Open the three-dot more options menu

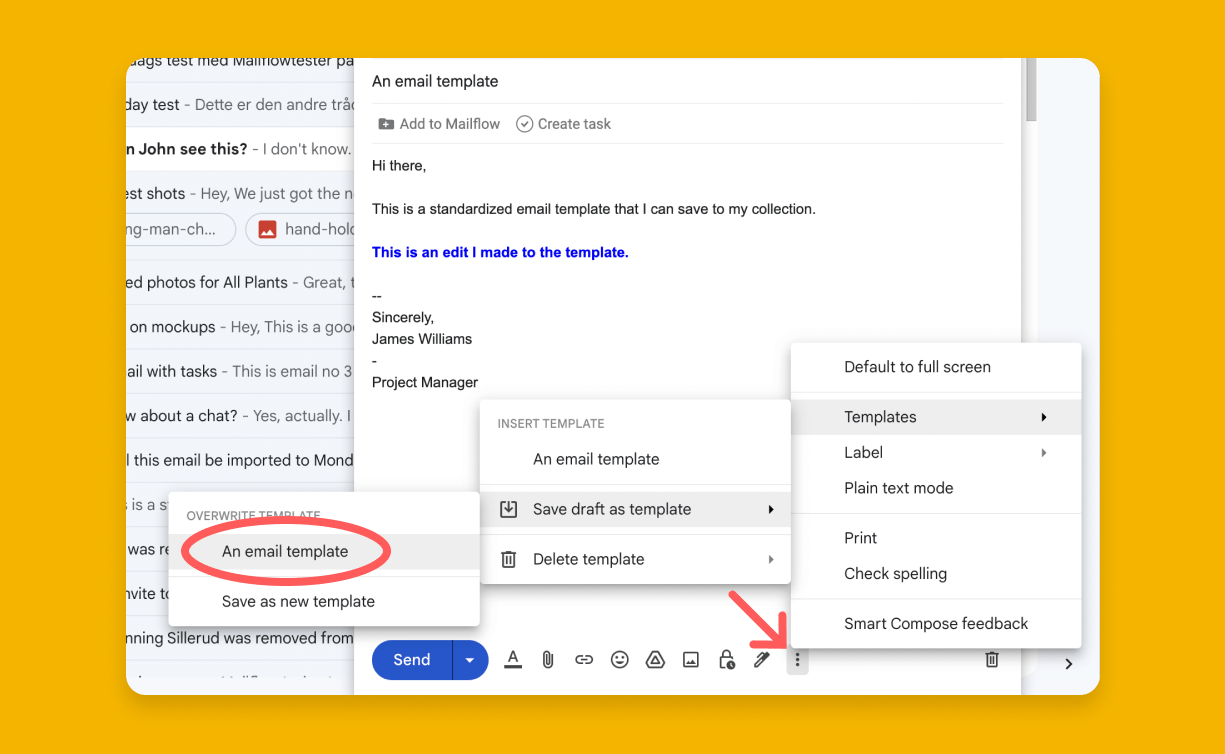(x=797, y=659)
